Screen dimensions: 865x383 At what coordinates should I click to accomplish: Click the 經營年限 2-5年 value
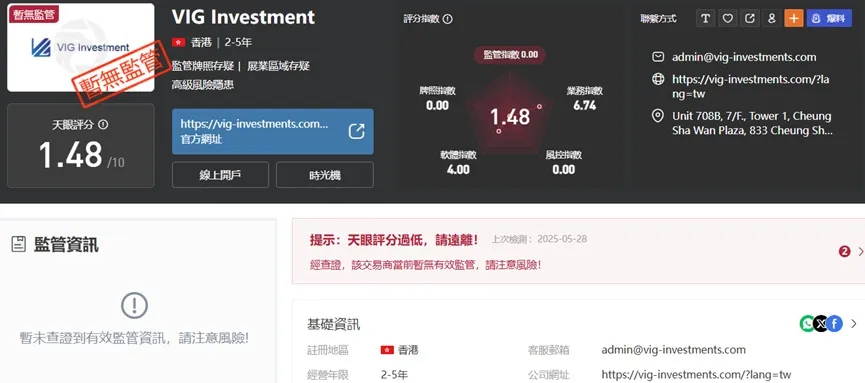(x=394, y=375)
